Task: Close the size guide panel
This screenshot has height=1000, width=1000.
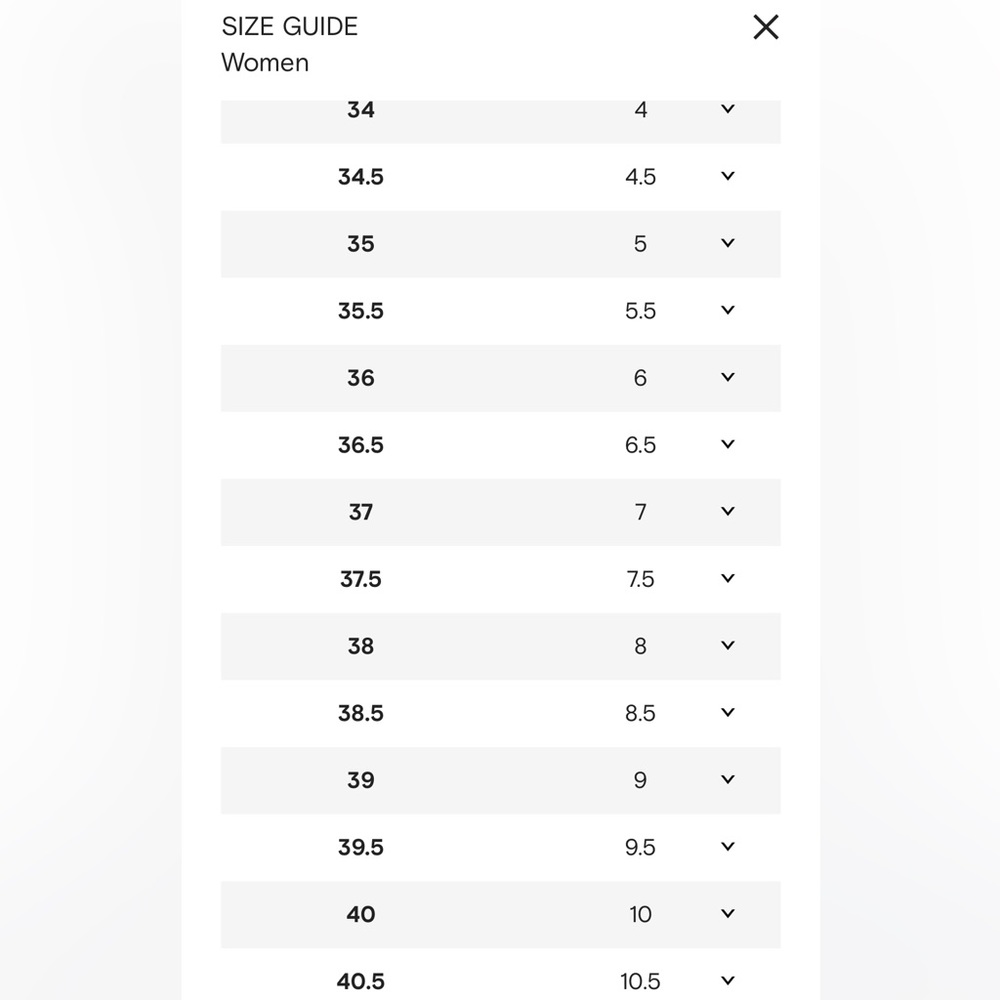Action: pyautogui.click(x=765, y=27)
